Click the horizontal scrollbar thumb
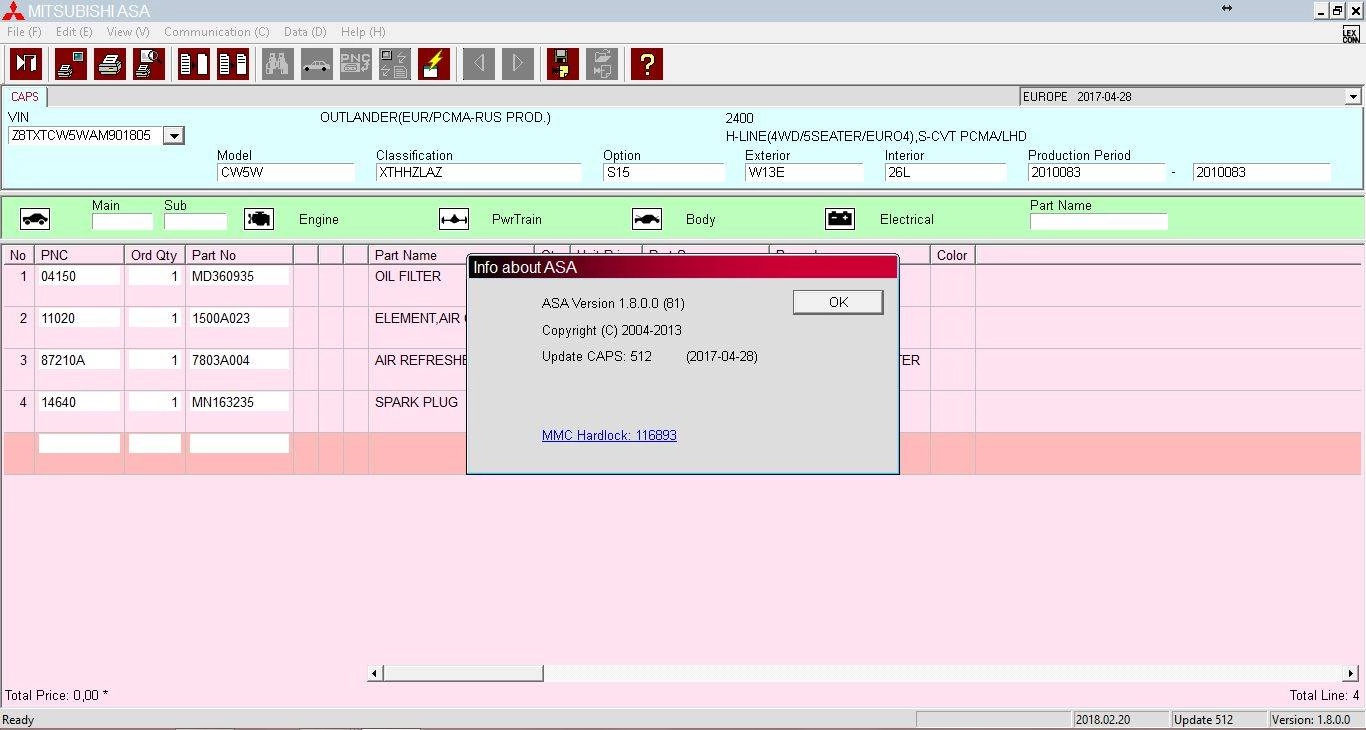 (463, 674)
